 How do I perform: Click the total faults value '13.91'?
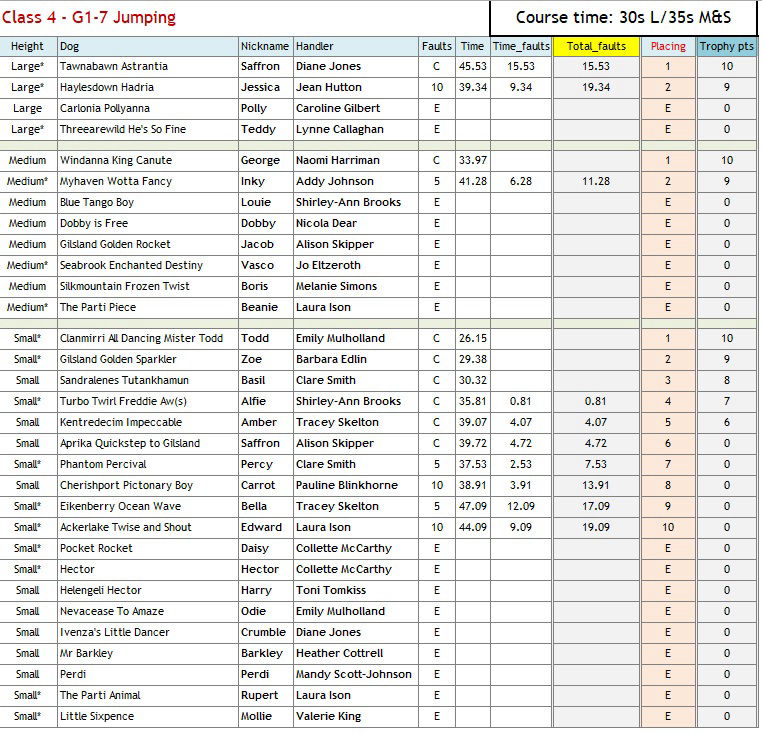click(x=596, y=485)
